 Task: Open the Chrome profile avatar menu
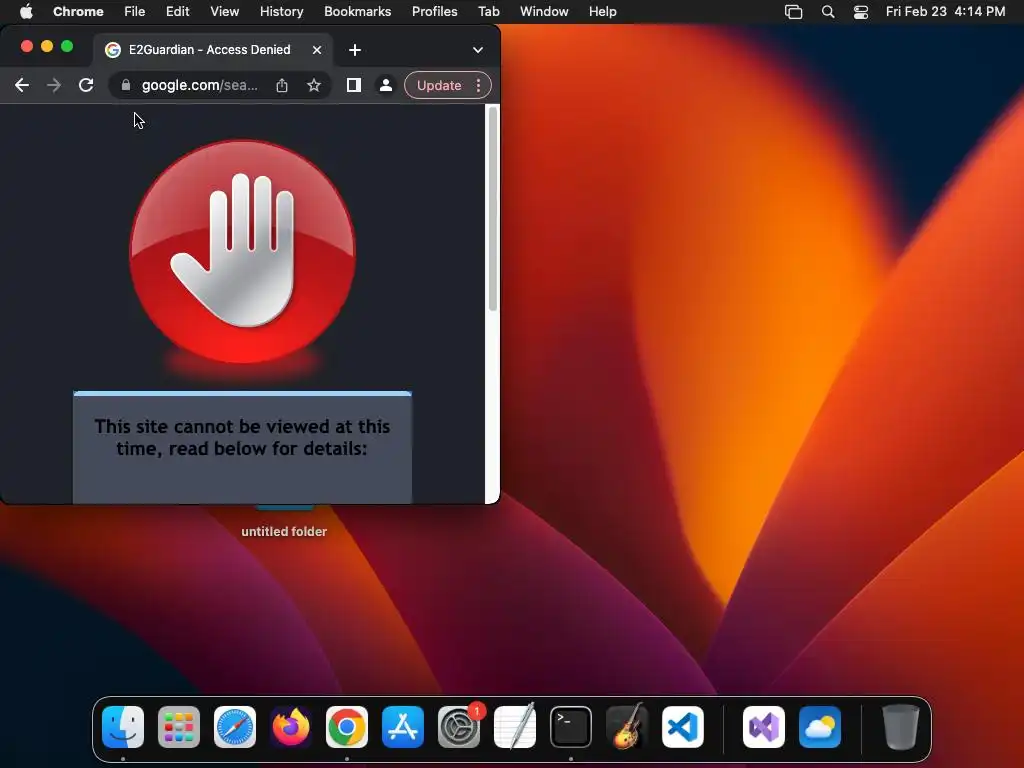(386, 86)
